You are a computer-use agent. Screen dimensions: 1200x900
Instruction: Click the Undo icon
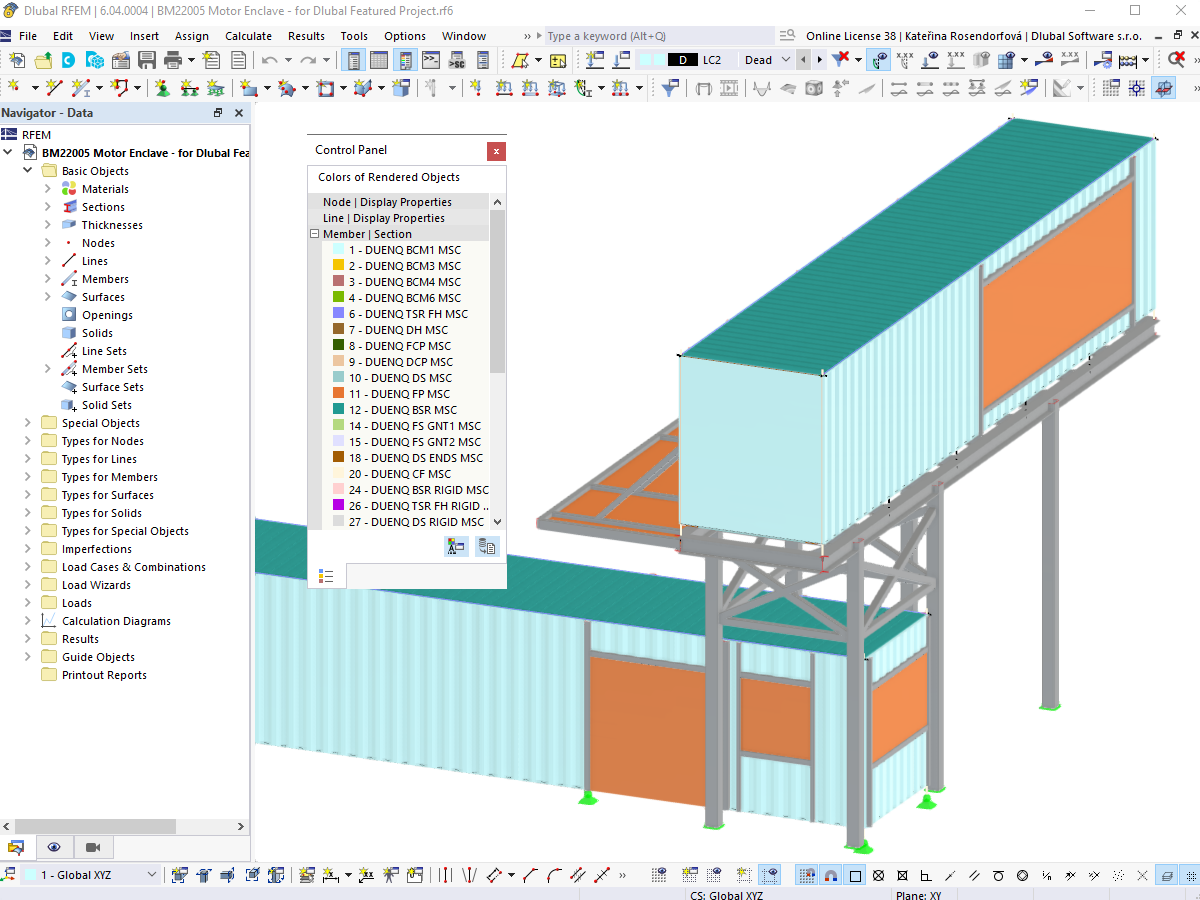tap(269, 60)
